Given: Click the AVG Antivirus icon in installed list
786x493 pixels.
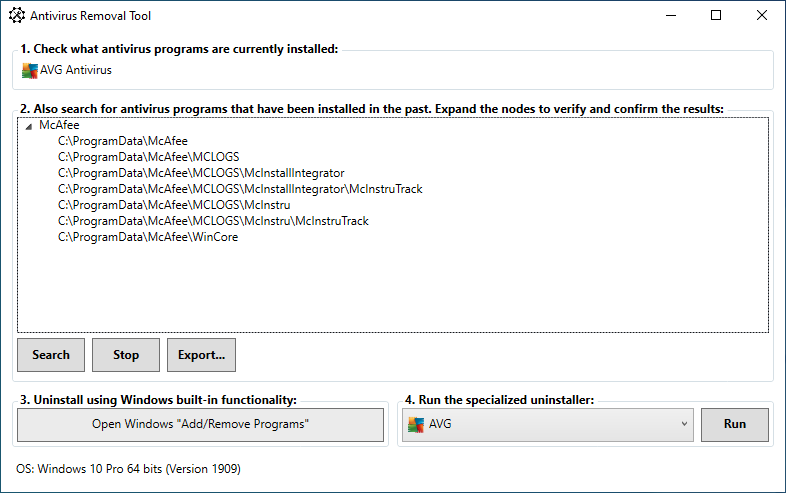Looking at the screenshot, I should click(x=29, y=70).
